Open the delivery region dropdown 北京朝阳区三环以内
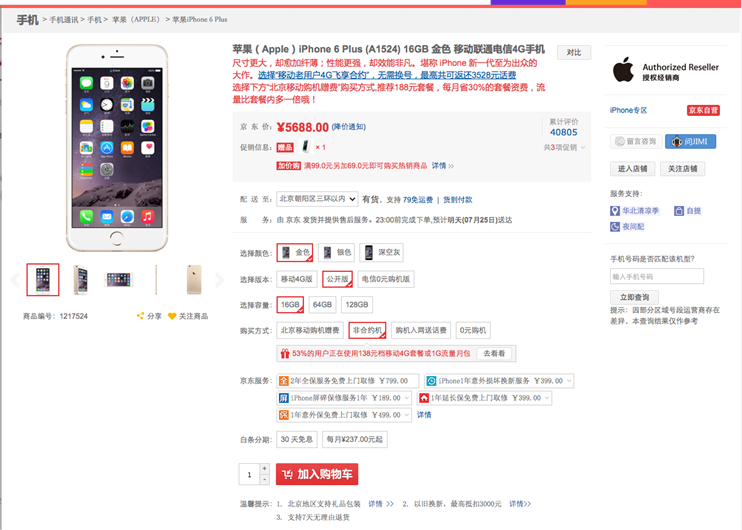742x530 pixels. (317, 199)
